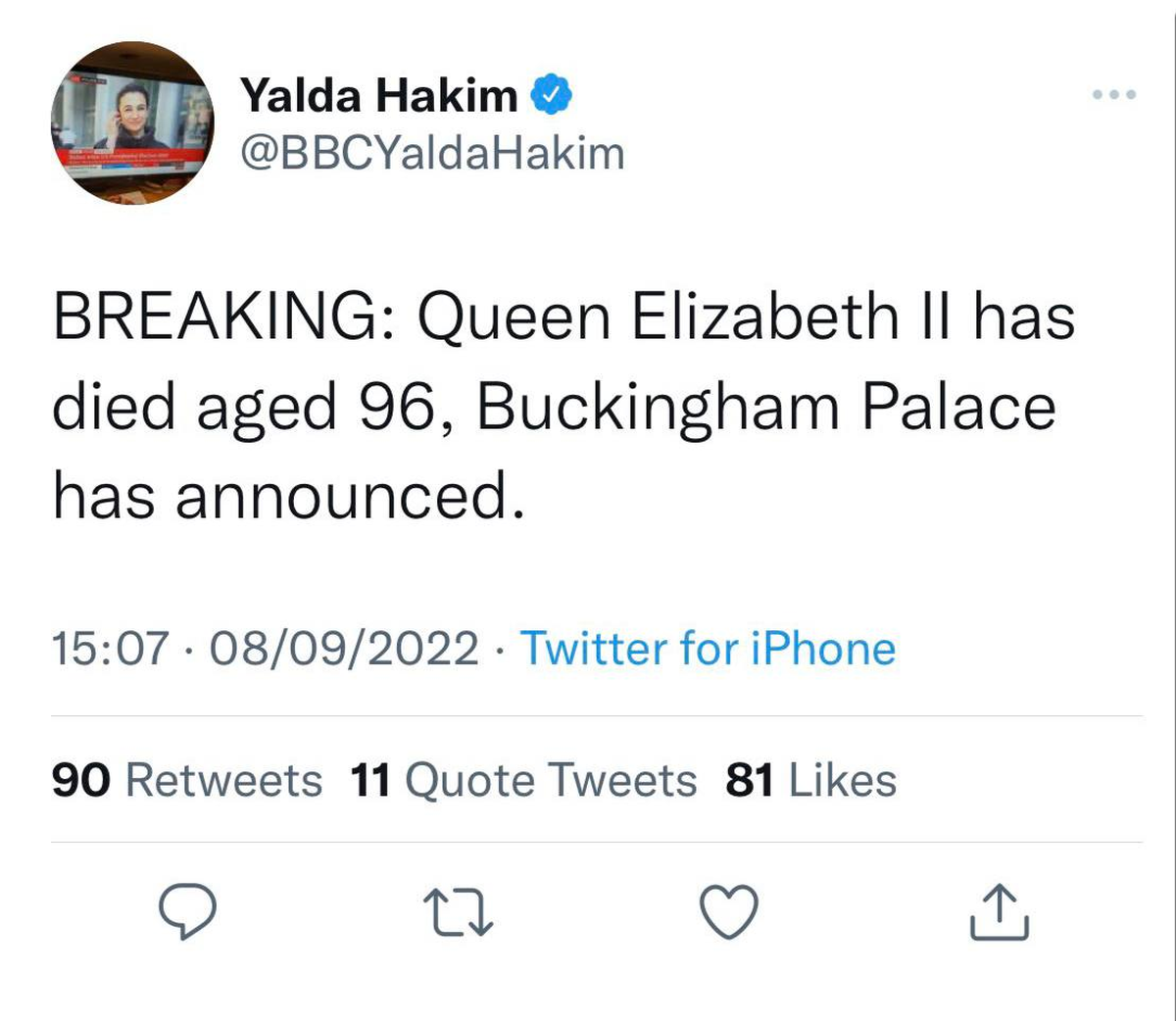View the 81 Likes list
The width and height of the screenshot is (1176, 1021).
tap(809, 780)
